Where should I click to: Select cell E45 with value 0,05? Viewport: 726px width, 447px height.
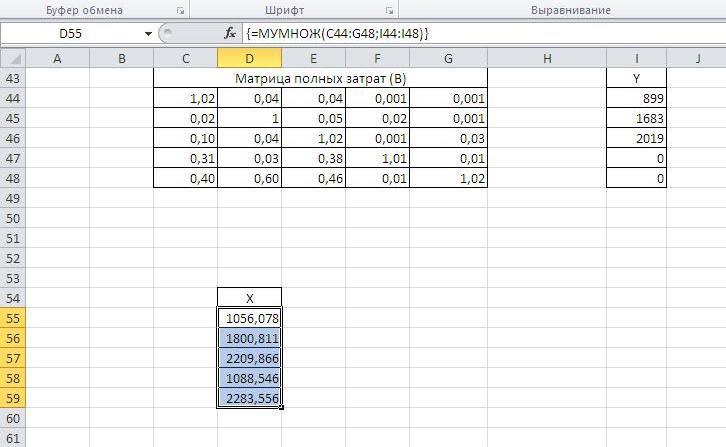(313, 118)
